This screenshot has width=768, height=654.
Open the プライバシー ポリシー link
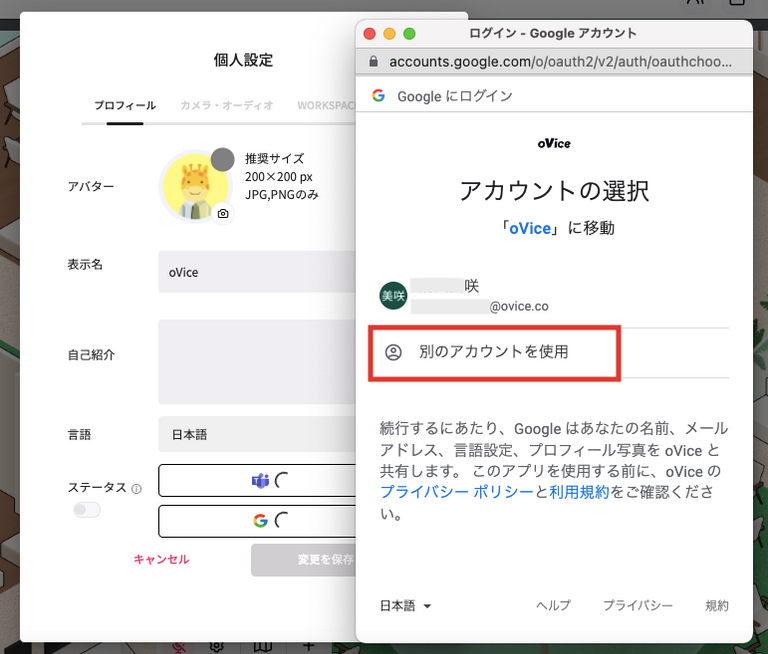[456, 492]
